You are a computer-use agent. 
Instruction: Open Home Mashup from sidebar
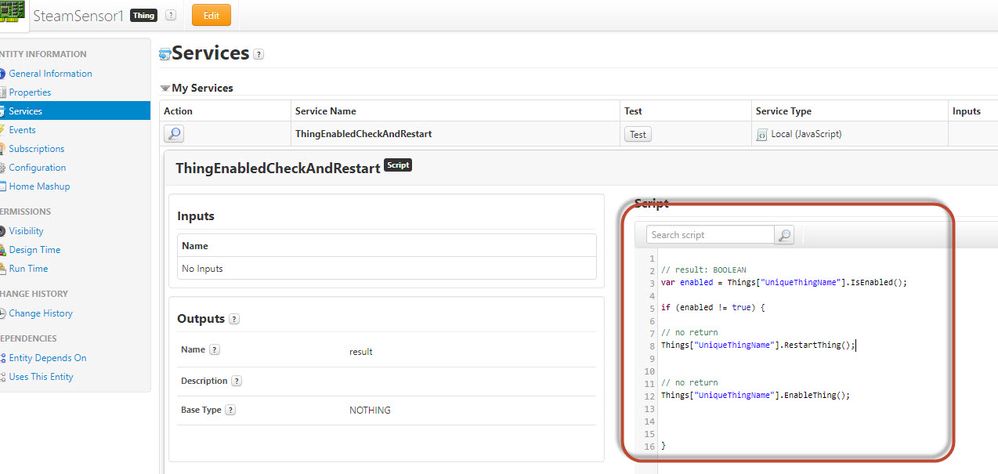(39, 186)
